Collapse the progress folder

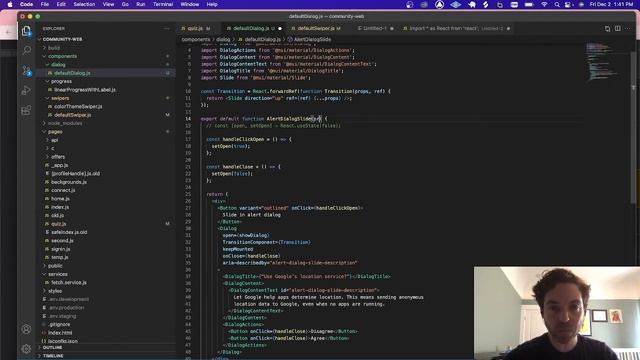[61, 81]
